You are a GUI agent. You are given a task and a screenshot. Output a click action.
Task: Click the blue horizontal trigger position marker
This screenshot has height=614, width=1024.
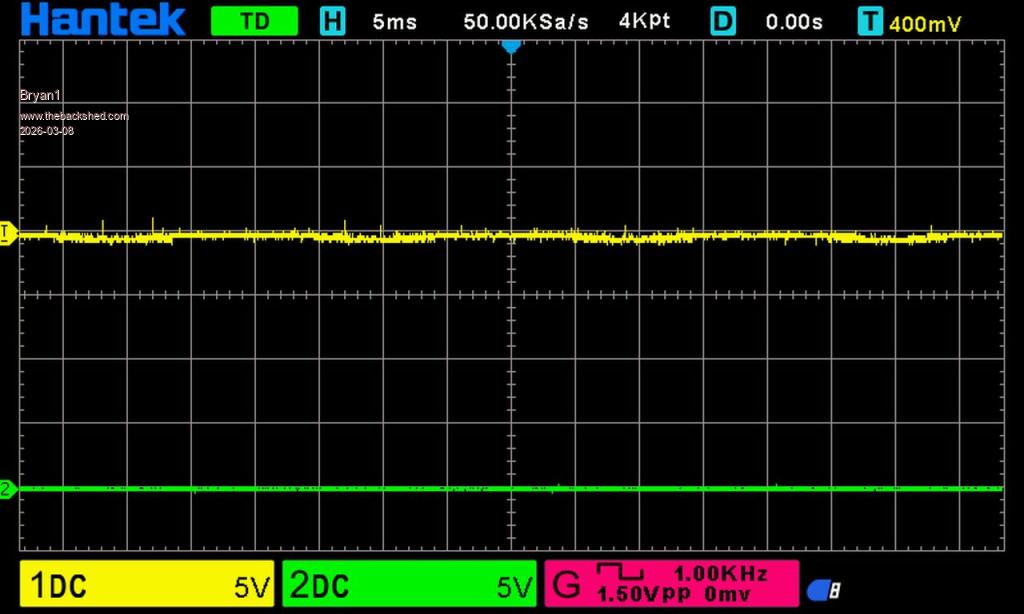[x=511, y=46]
